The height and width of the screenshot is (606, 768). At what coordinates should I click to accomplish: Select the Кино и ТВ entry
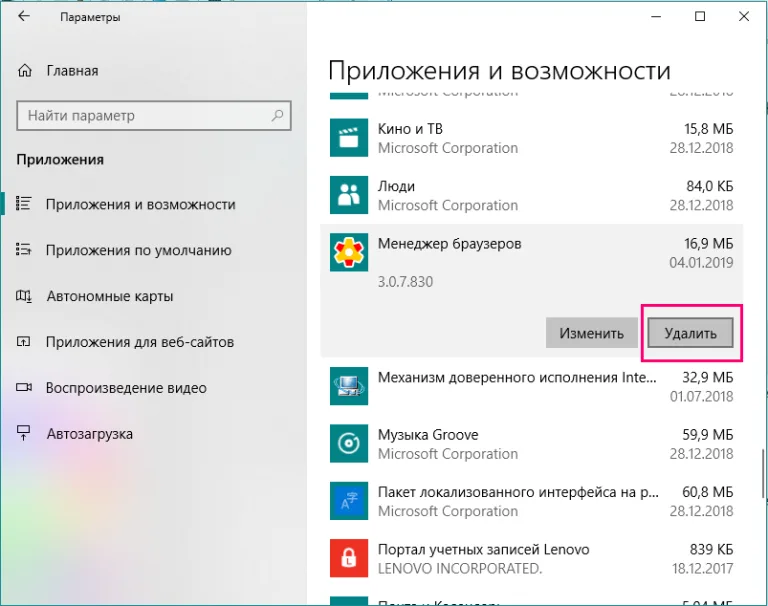click(531, 138)
